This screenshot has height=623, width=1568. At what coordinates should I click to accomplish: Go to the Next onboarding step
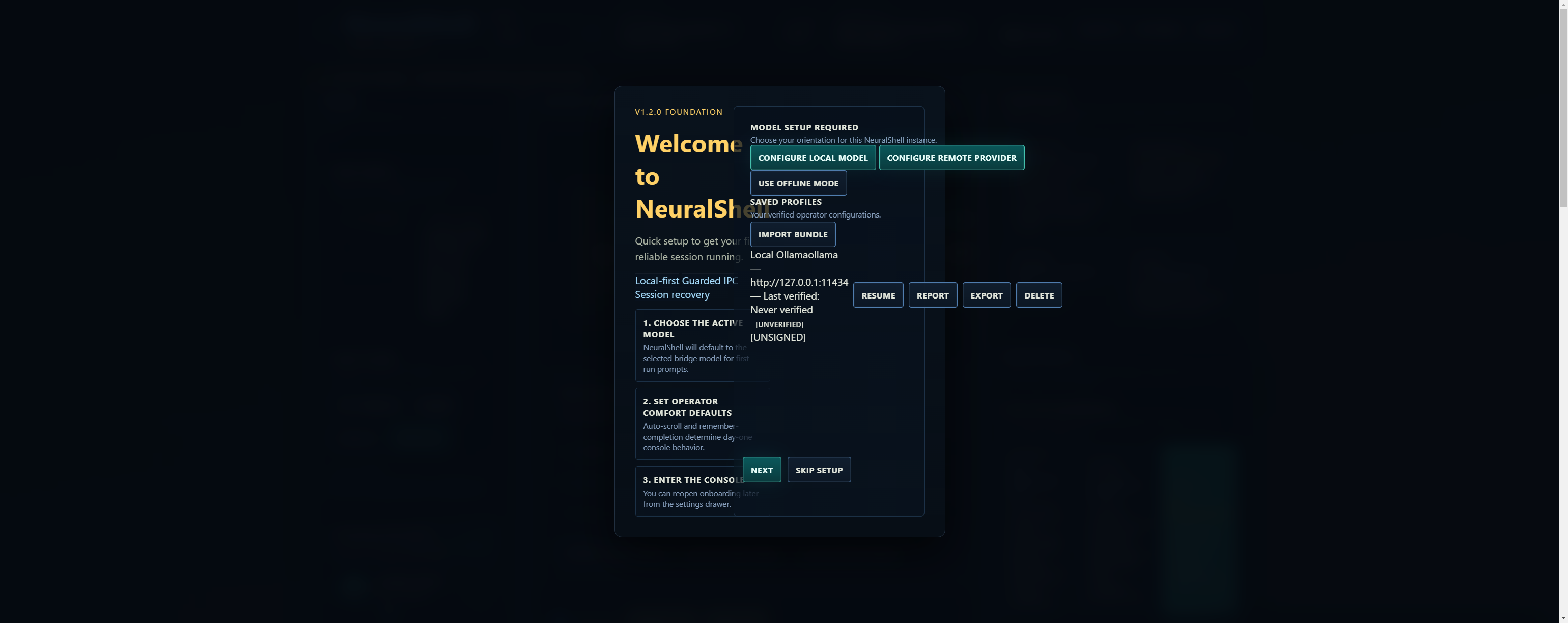coord(762,470)
